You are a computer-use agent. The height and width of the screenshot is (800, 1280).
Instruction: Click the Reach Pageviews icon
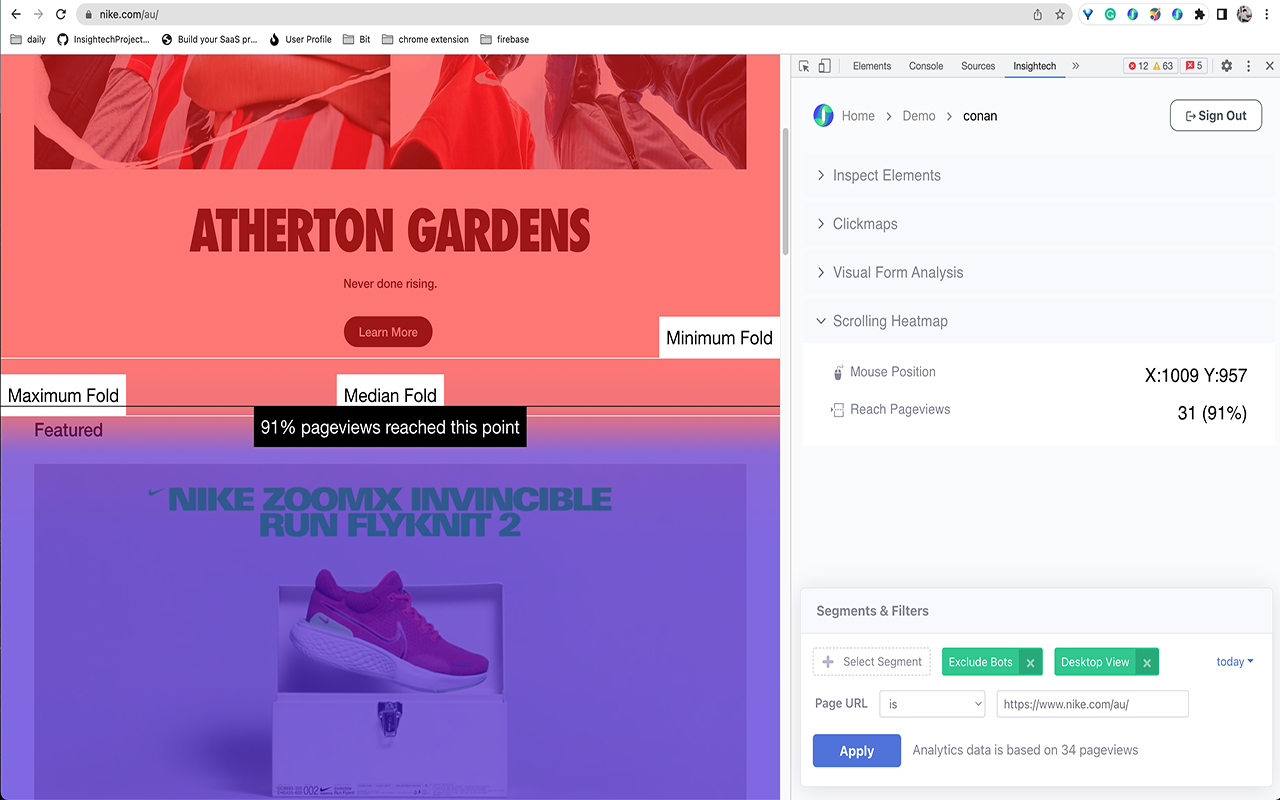coord(838,410)
